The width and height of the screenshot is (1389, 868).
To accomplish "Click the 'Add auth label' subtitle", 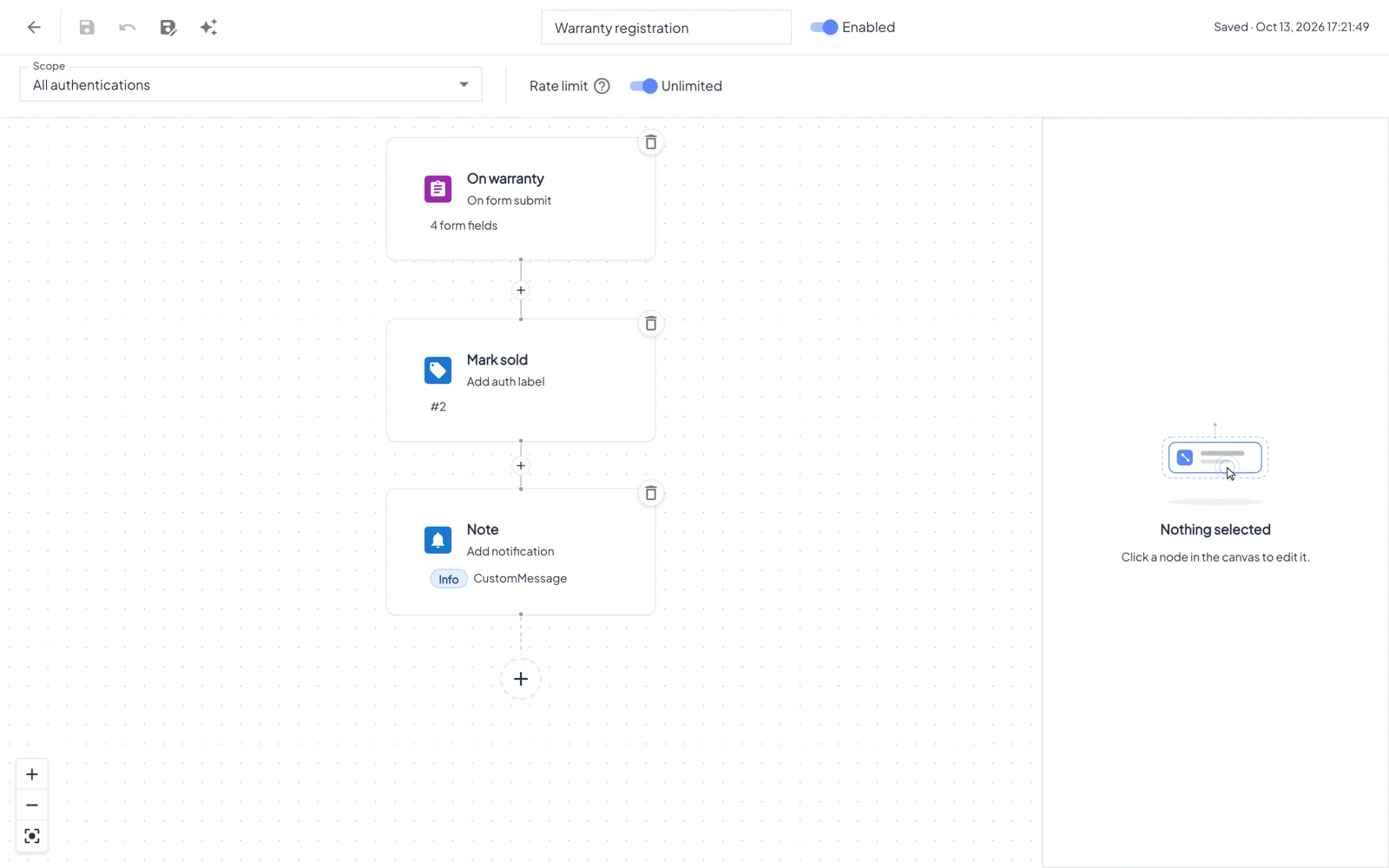I will (506, 381).
